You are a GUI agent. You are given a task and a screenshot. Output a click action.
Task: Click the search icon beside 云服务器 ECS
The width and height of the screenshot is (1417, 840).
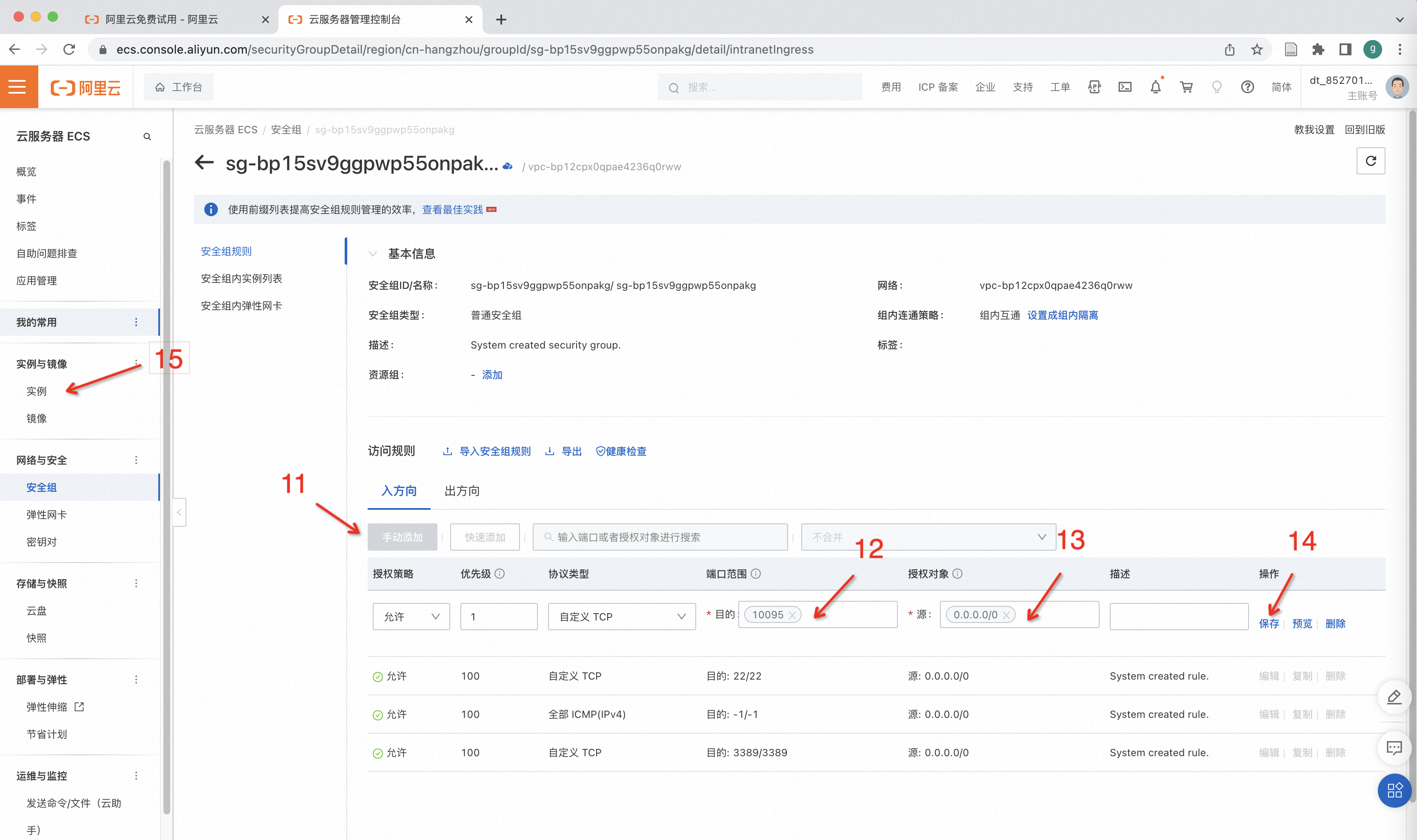pos(147,137)
